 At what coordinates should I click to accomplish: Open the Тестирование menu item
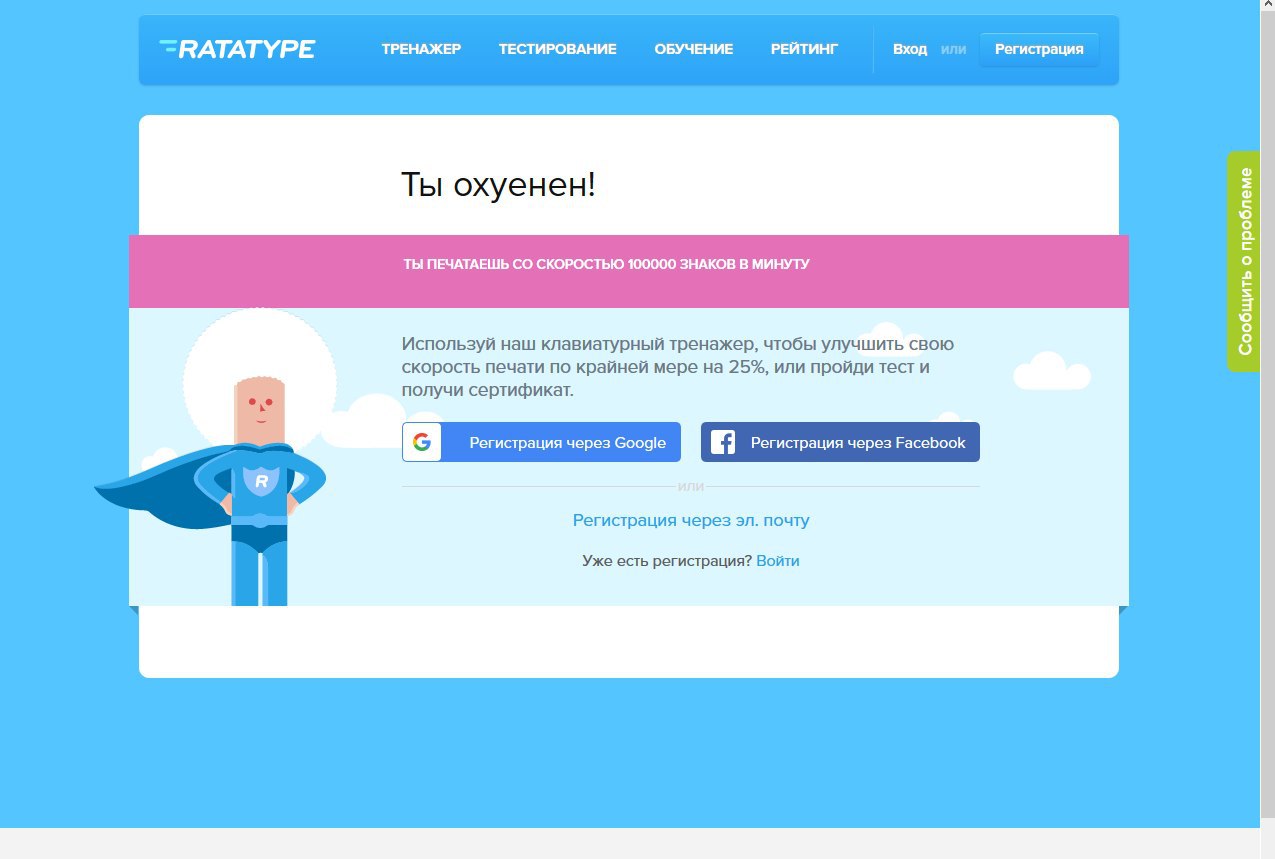(x=557, y=49)
